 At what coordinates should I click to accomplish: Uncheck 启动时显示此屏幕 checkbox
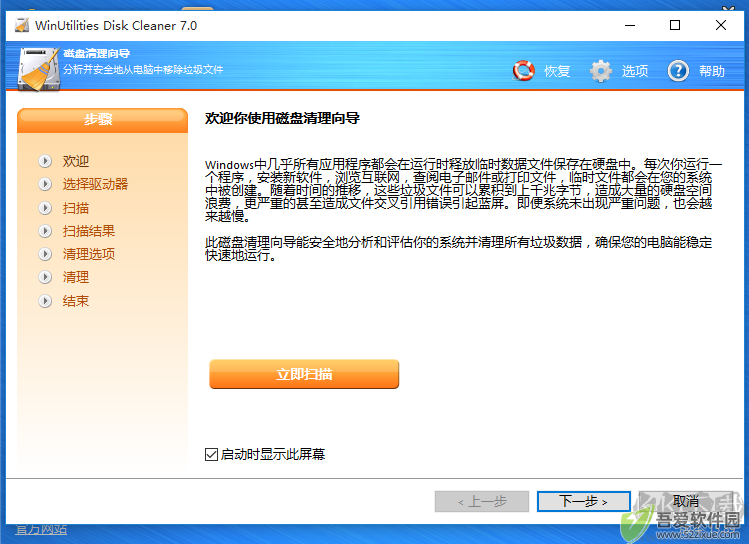[211, 454]
